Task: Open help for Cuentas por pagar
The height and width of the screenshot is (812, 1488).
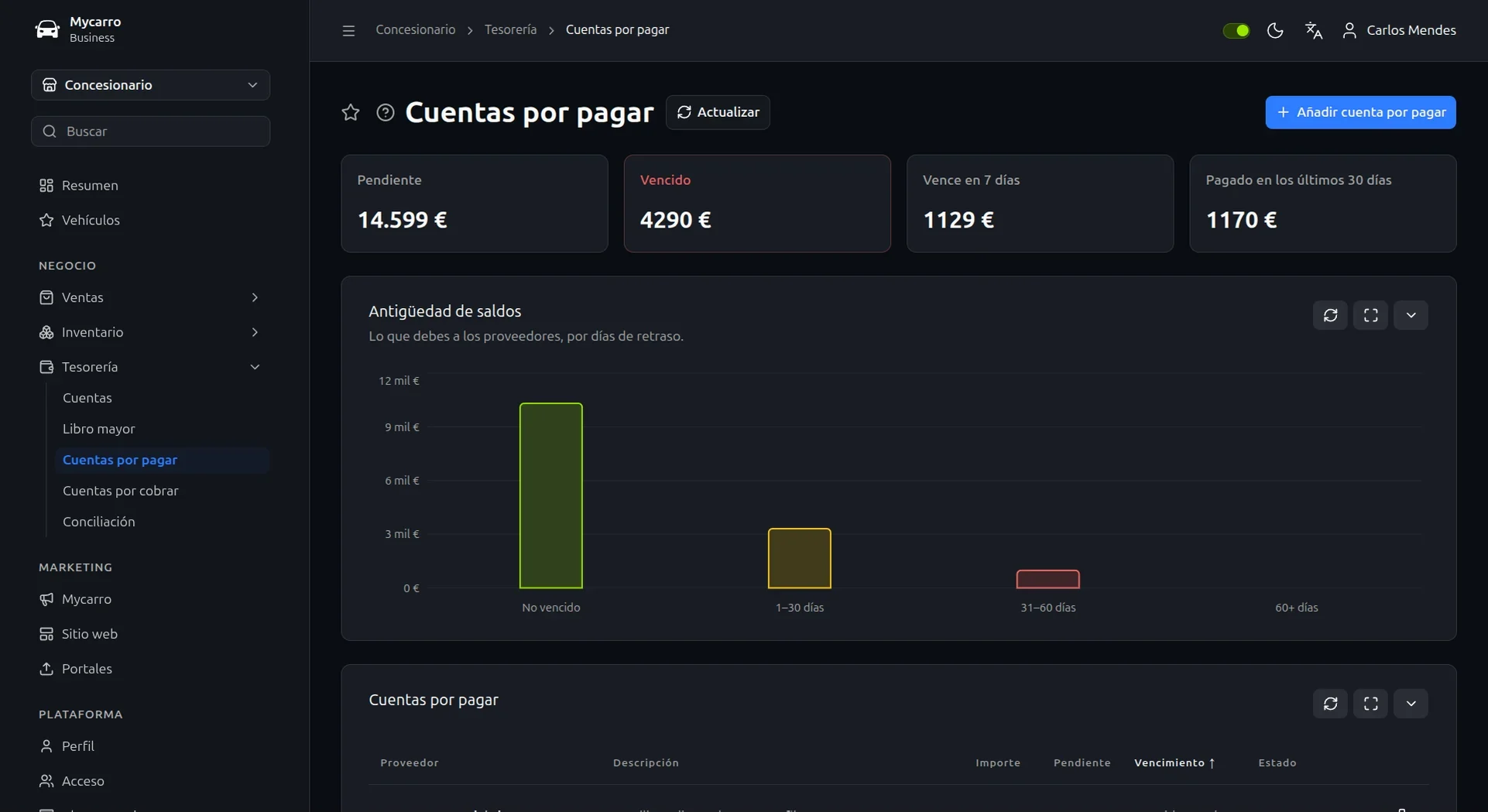Action: pos(386,112)
